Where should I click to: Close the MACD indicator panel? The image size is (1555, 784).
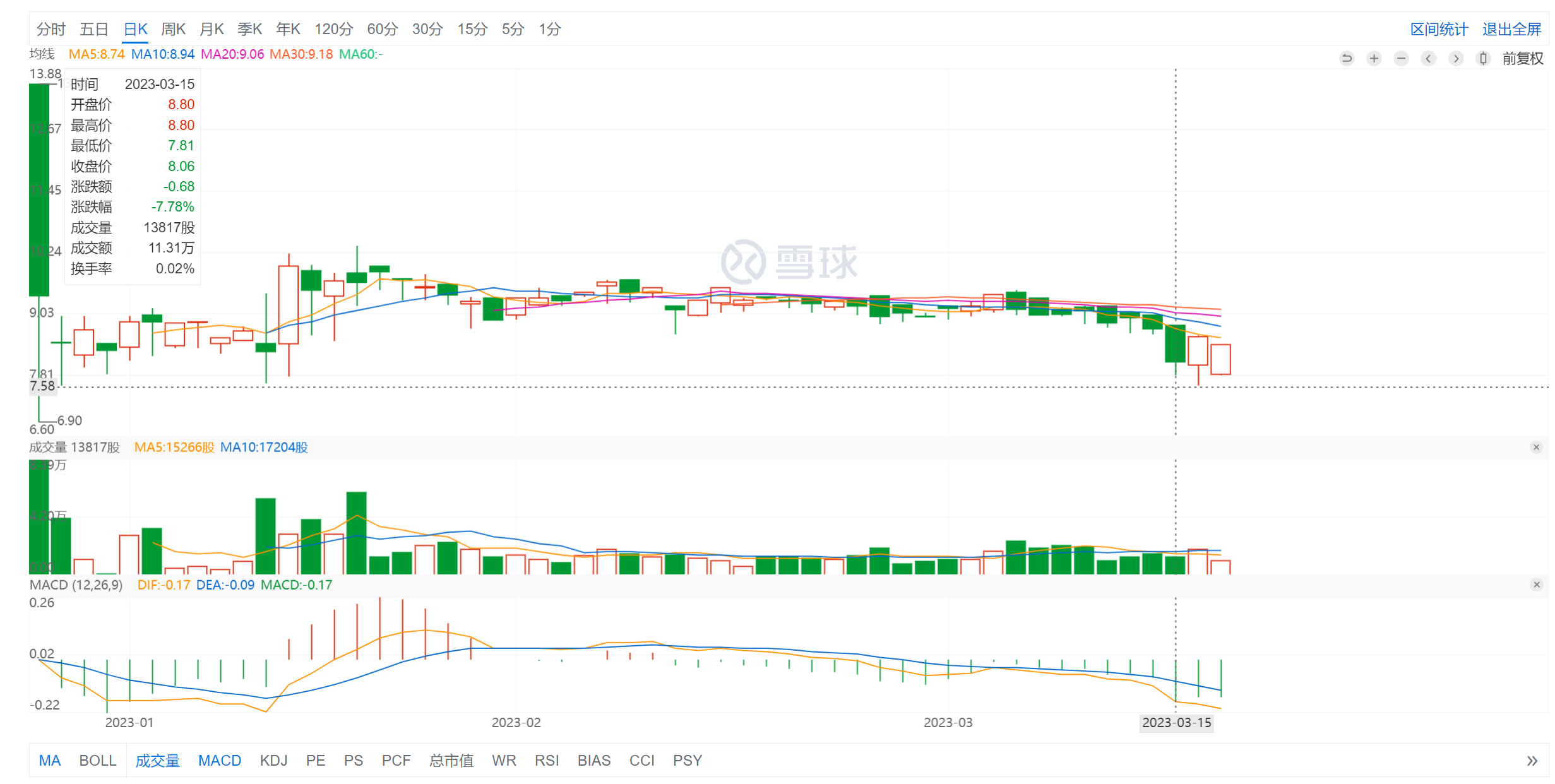(x=1536, y=585)
